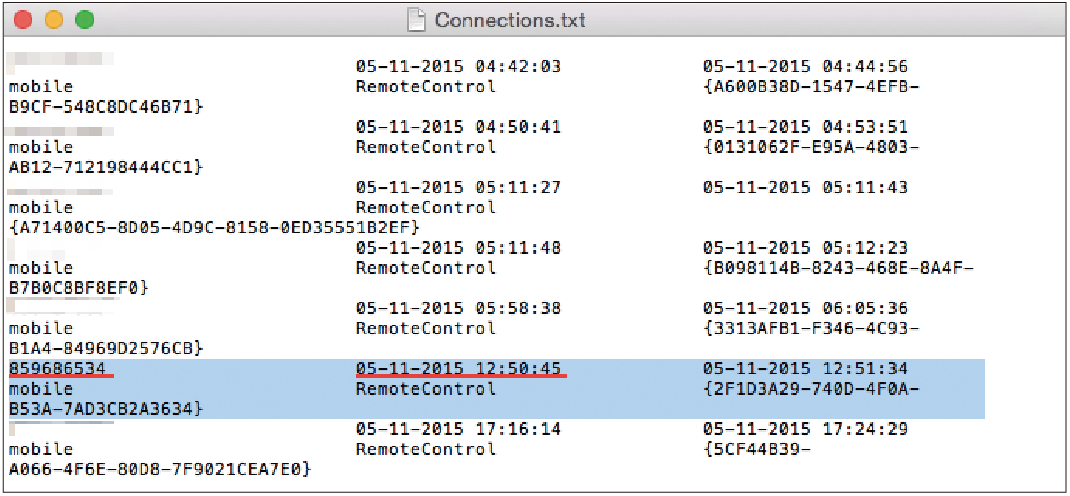This screenshot has width=1070, height=496.
Task: Click the GUID {B098114B-8243-468E-8A4F-
Action: pyautogui.click(x=837, y=268)
